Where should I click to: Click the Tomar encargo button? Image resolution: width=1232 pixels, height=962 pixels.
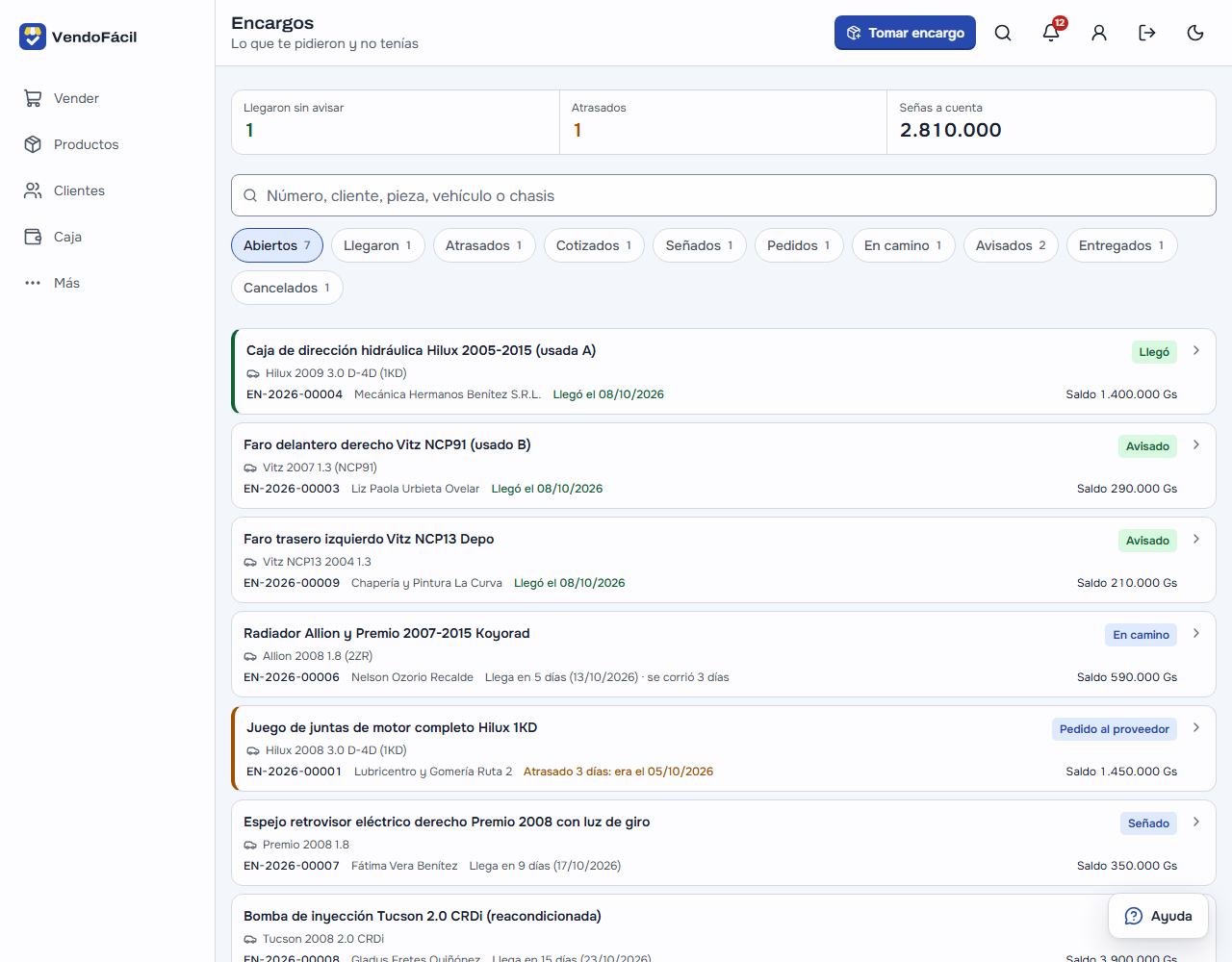905,33
